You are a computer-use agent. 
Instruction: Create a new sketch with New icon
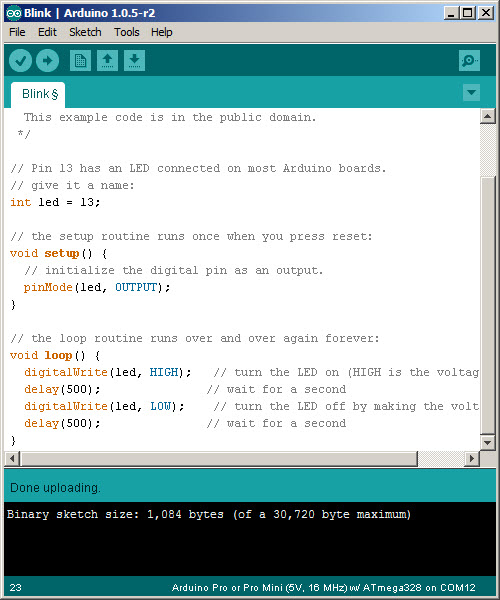coord(80,60)
